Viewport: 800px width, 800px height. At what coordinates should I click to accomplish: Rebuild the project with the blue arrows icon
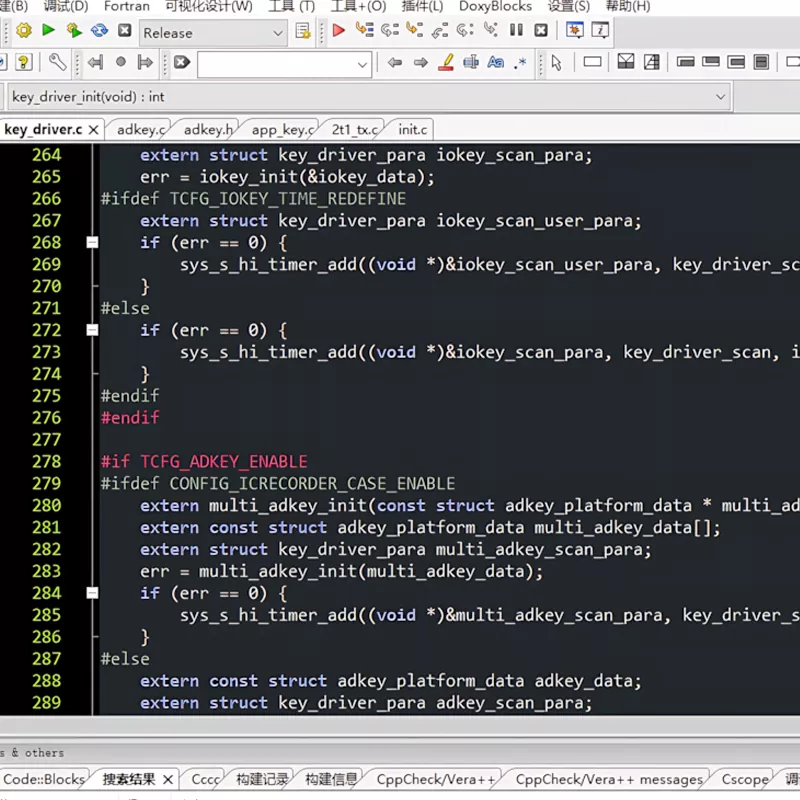tap(99, 31)
